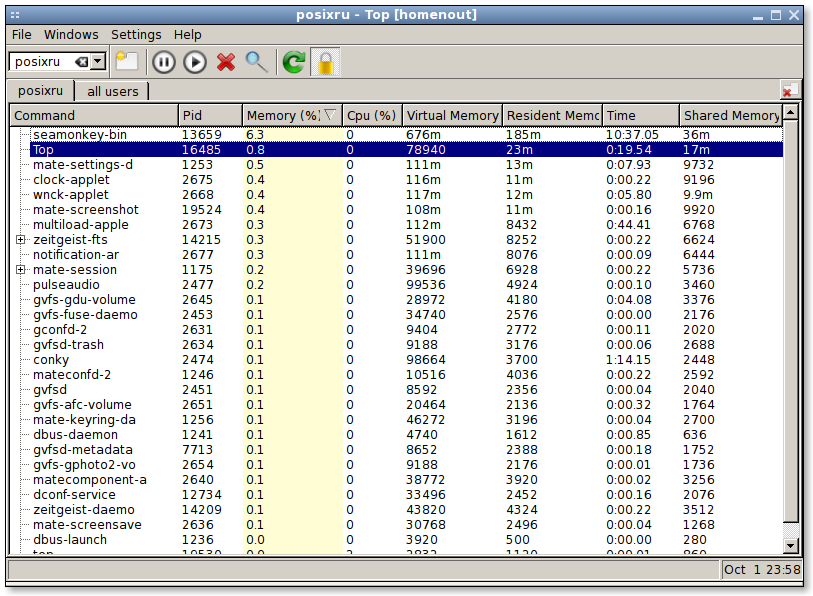Click the Oct 1 23:58 status bar clock
Viewport: 813px width, 596px height.
pos(762,570)
